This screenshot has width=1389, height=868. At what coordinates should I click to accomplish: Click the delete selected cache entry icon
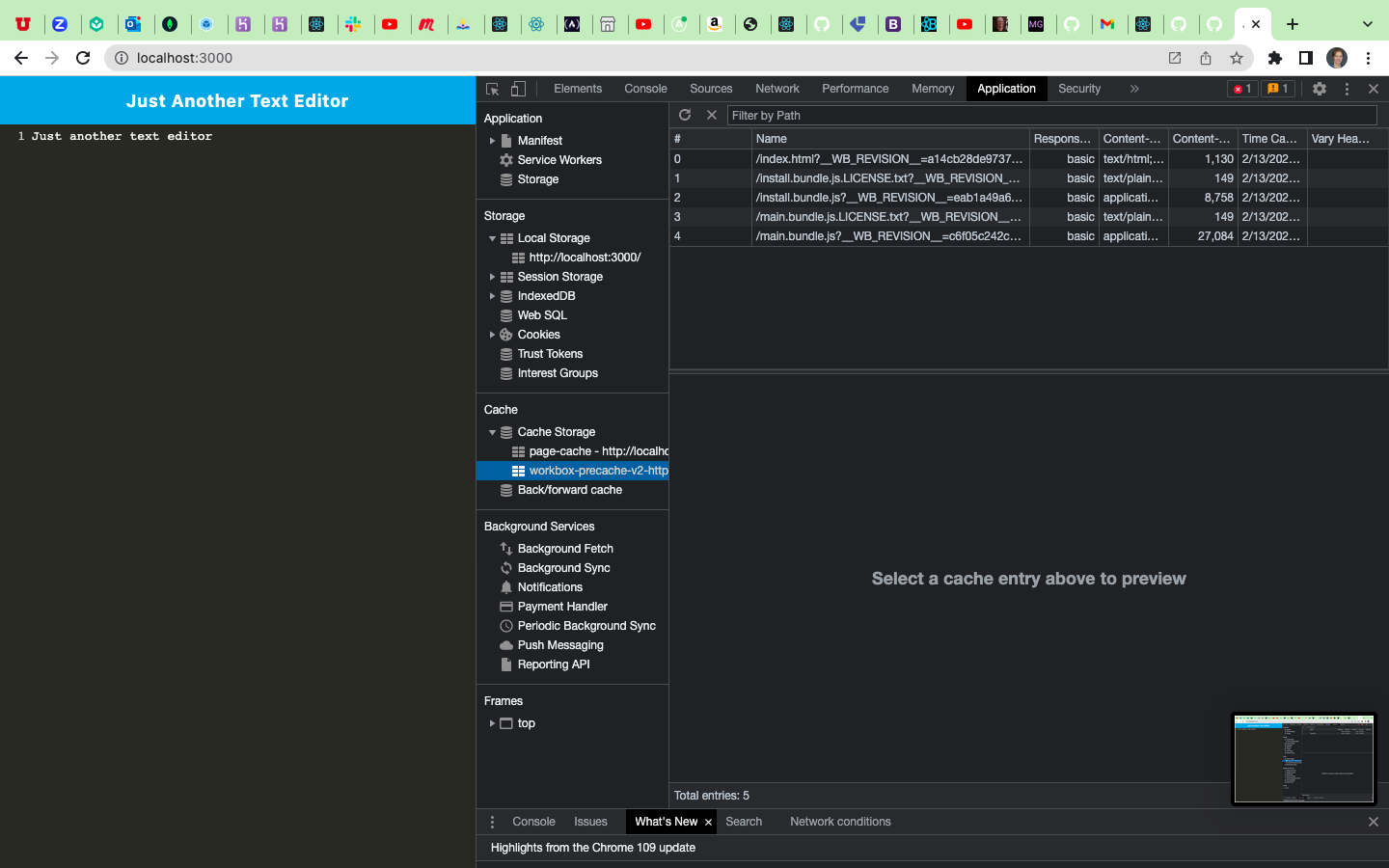712,115
